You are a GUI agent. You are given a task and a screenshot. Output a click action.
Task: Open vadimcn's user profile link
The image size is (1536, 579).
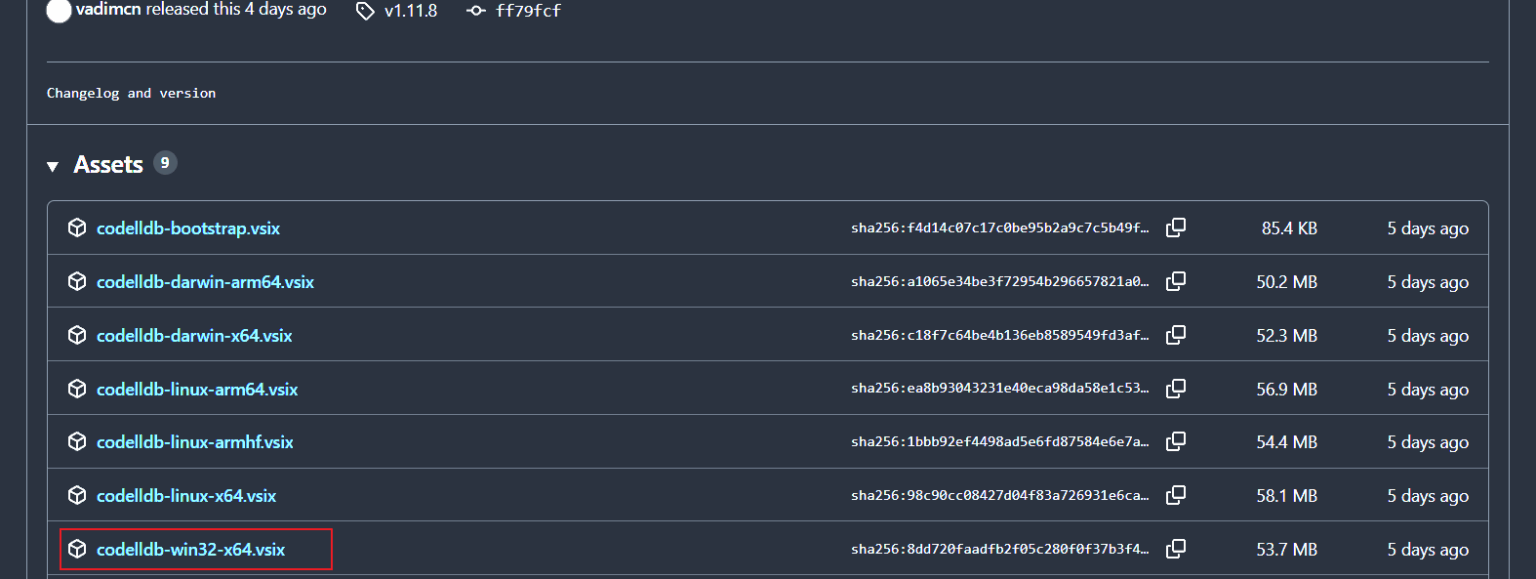tap(108, 10)
